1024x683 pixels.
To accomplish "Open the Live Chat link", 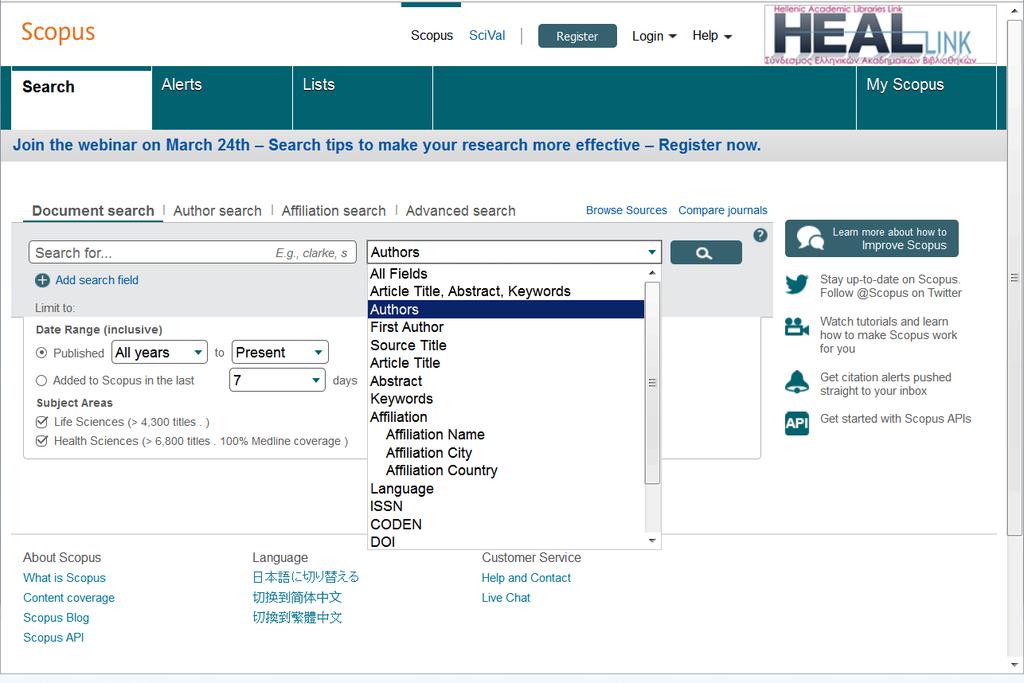I will 505,597.
